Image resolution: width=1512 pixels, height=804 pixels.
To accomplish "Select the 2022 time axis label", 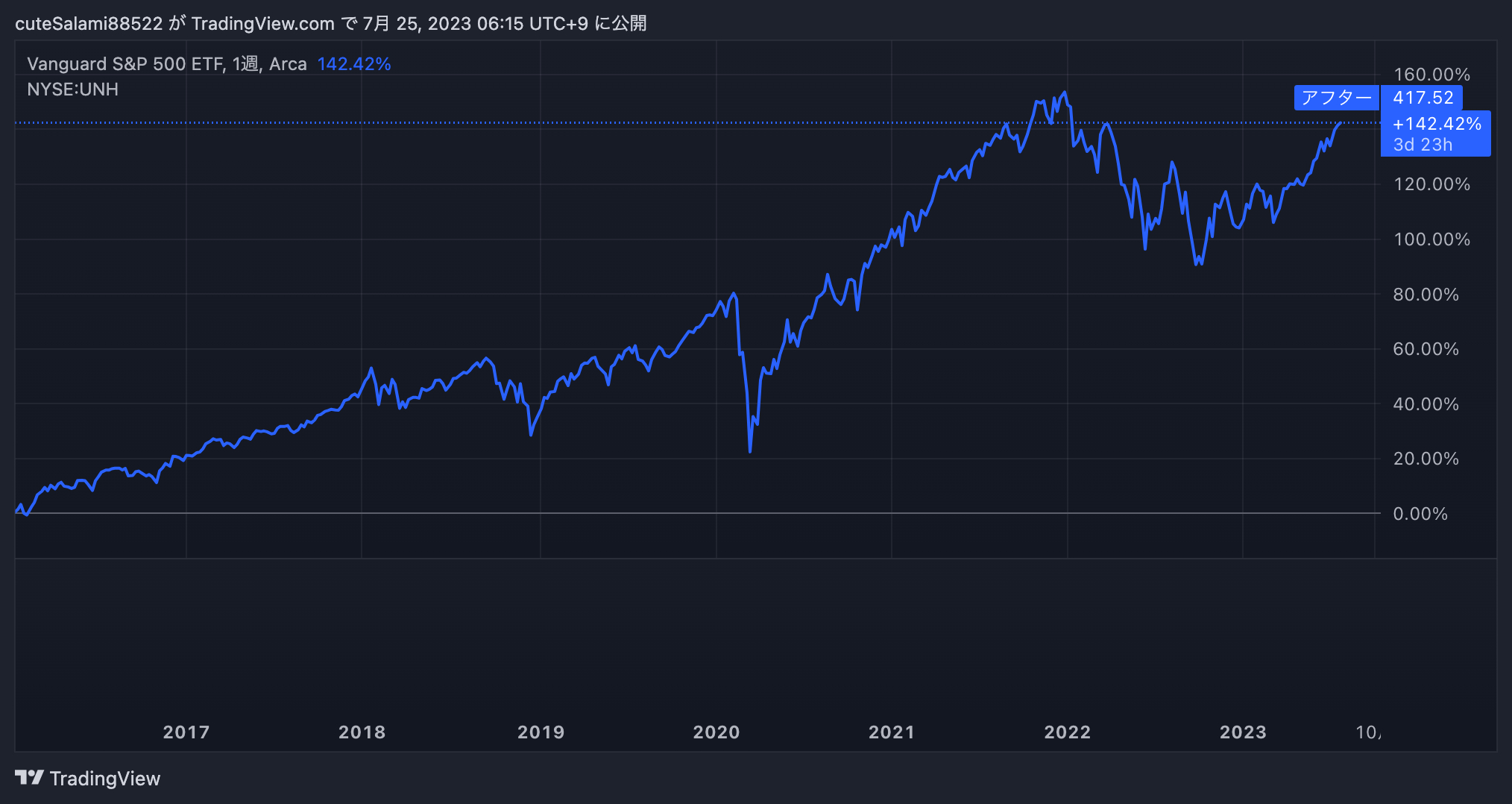I will [x=1068, y=732].
